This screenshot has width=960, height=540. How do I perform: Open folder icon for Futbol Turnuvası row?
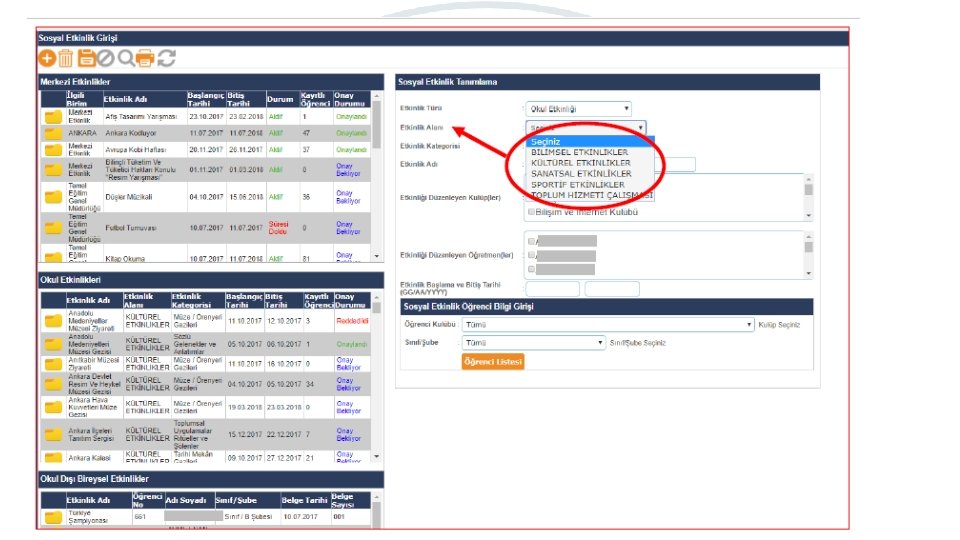53,228
